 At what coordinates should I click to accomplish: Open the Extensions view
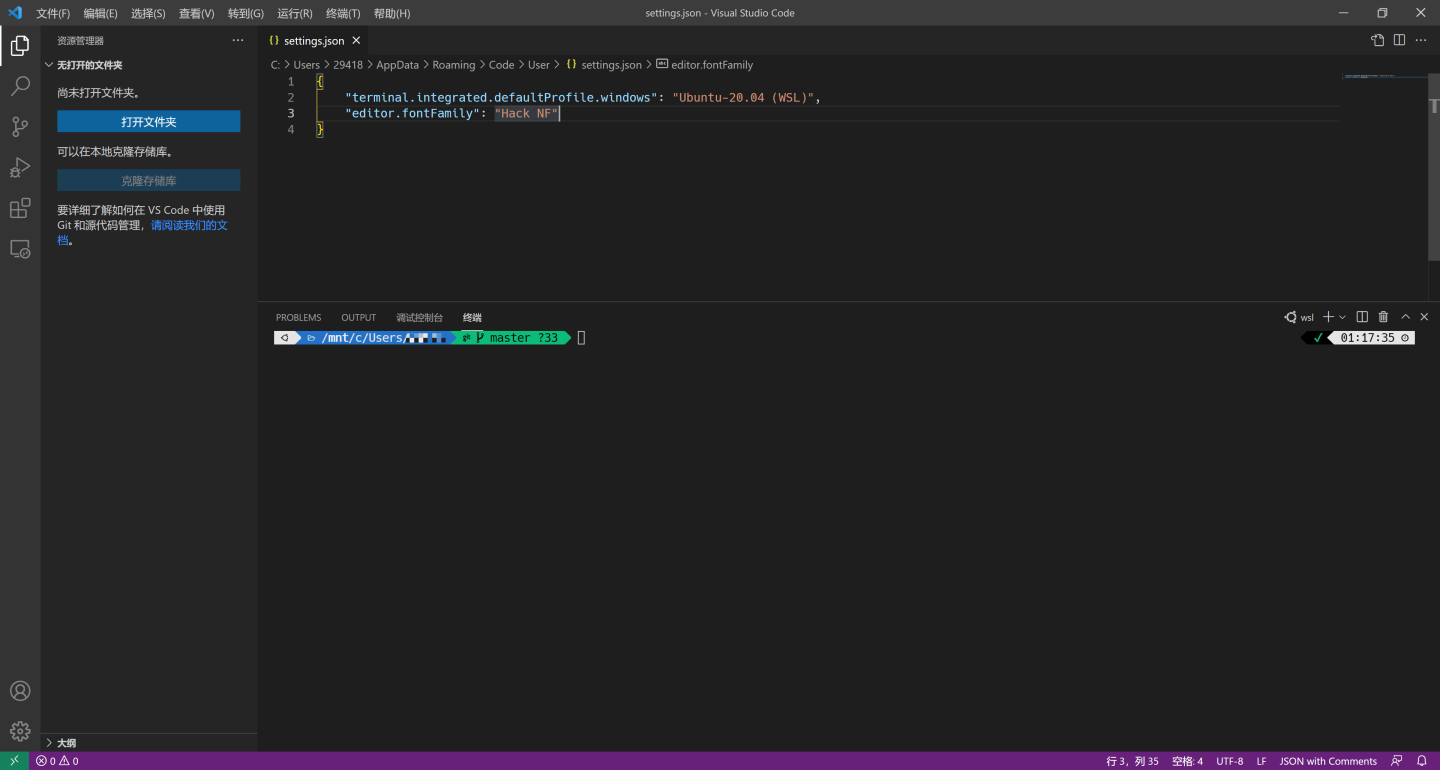coord(20,208)
